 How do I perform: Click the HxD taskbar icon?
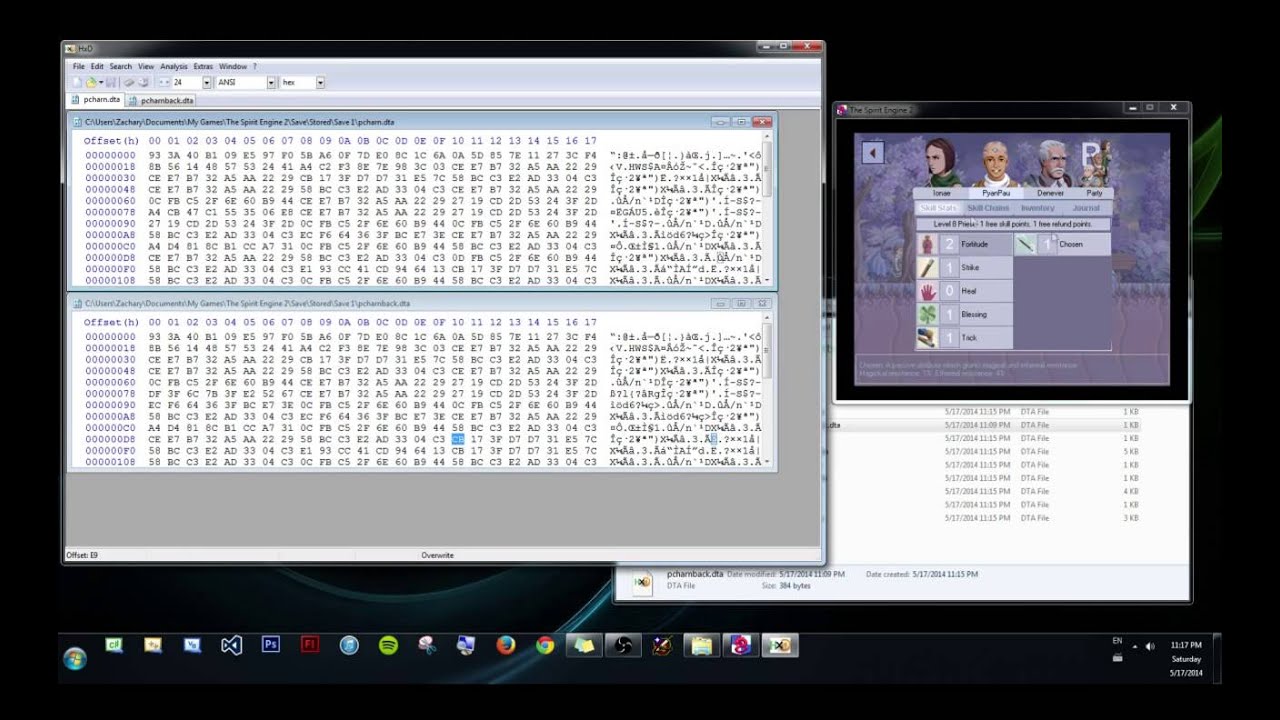click(780, 645)
